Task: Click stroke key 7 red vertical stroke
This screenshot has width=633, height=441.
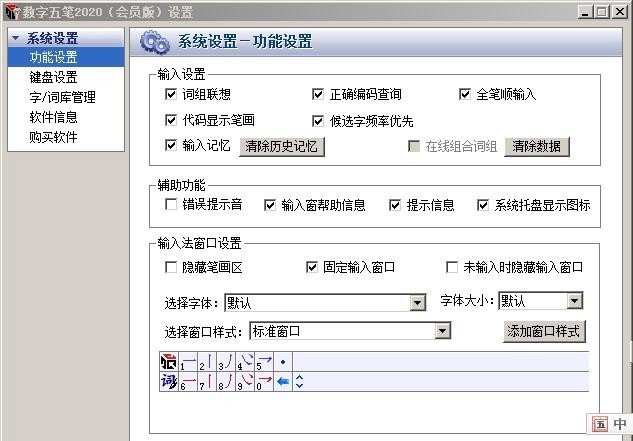Action: [x=207, y=381]
